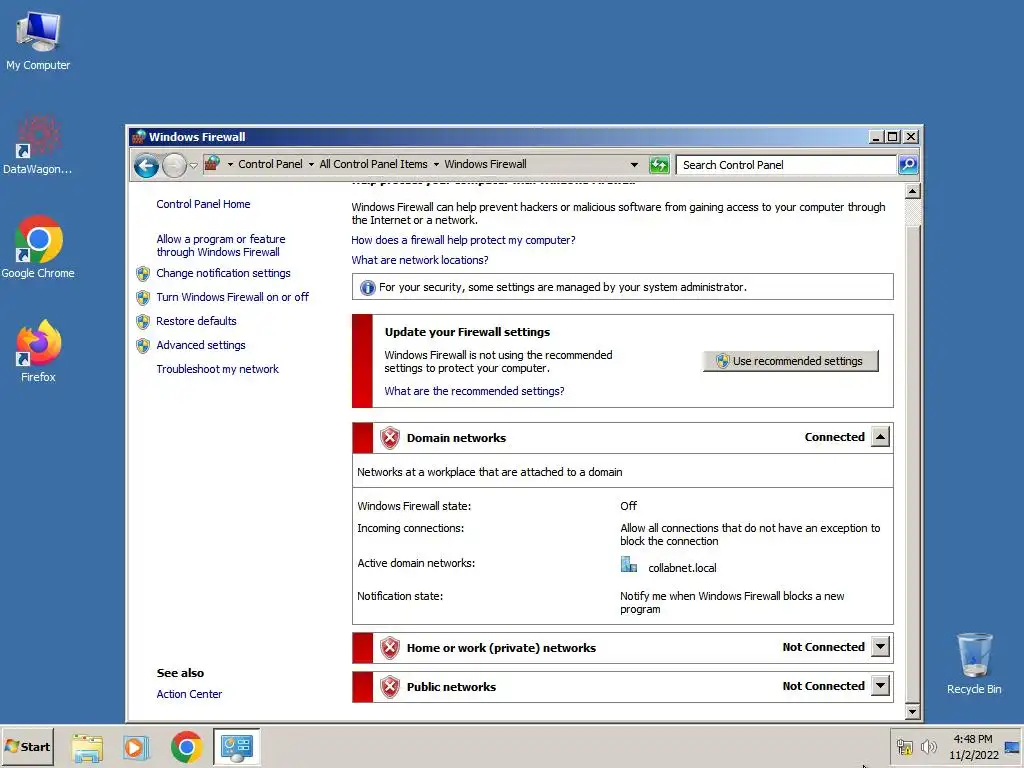Open dropdown arrow before Control Panel breadcrumb

230,165
